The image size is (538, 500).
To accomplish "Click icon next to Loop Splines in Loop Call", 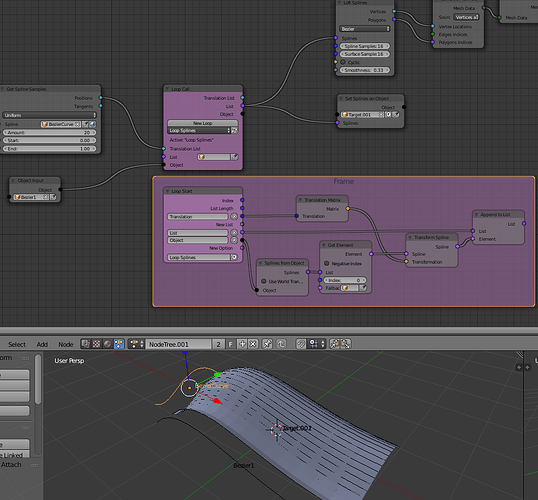I will point(234,130).
